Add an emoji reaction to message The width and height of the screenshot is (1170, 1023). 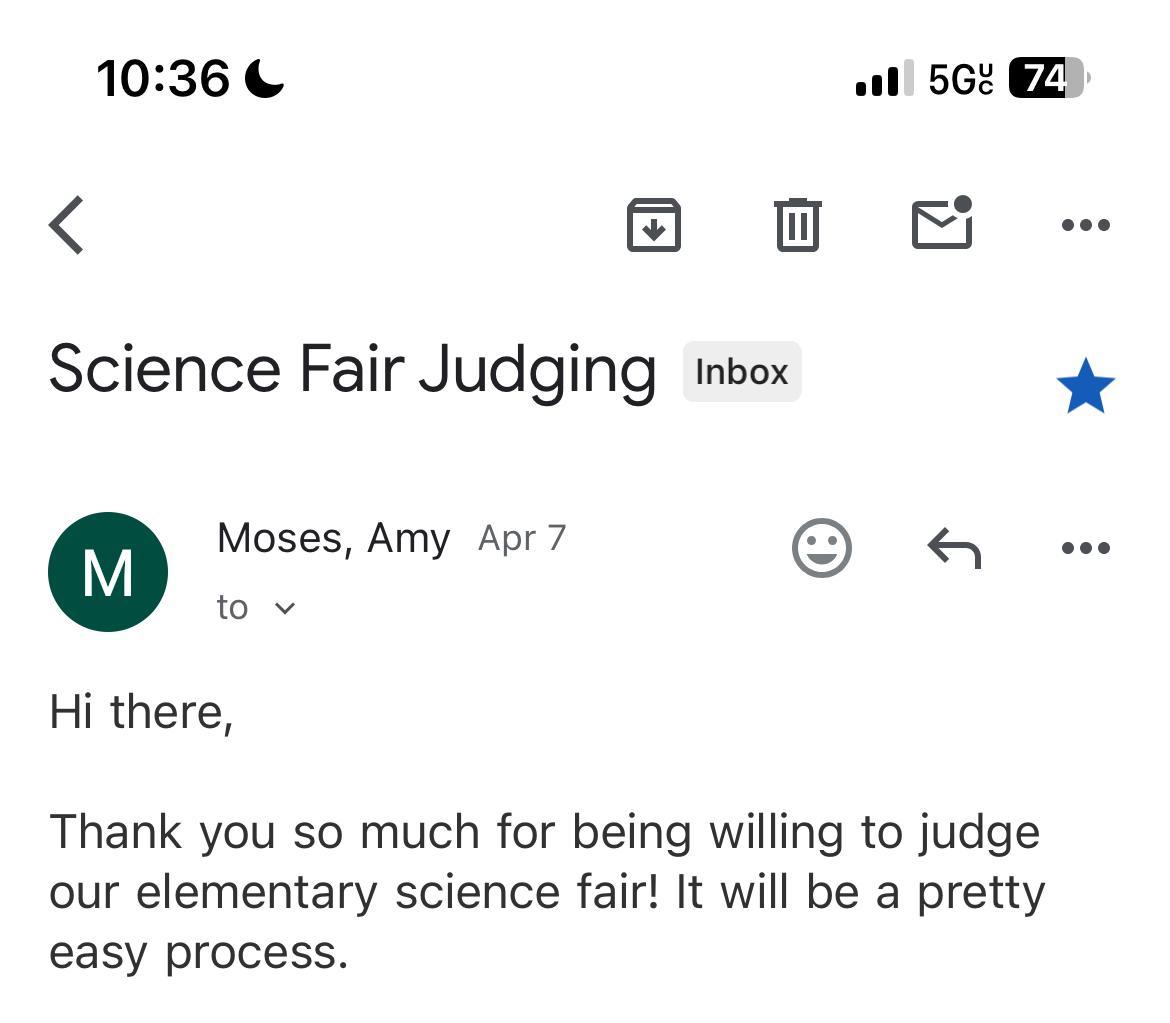tap(821, 548)
